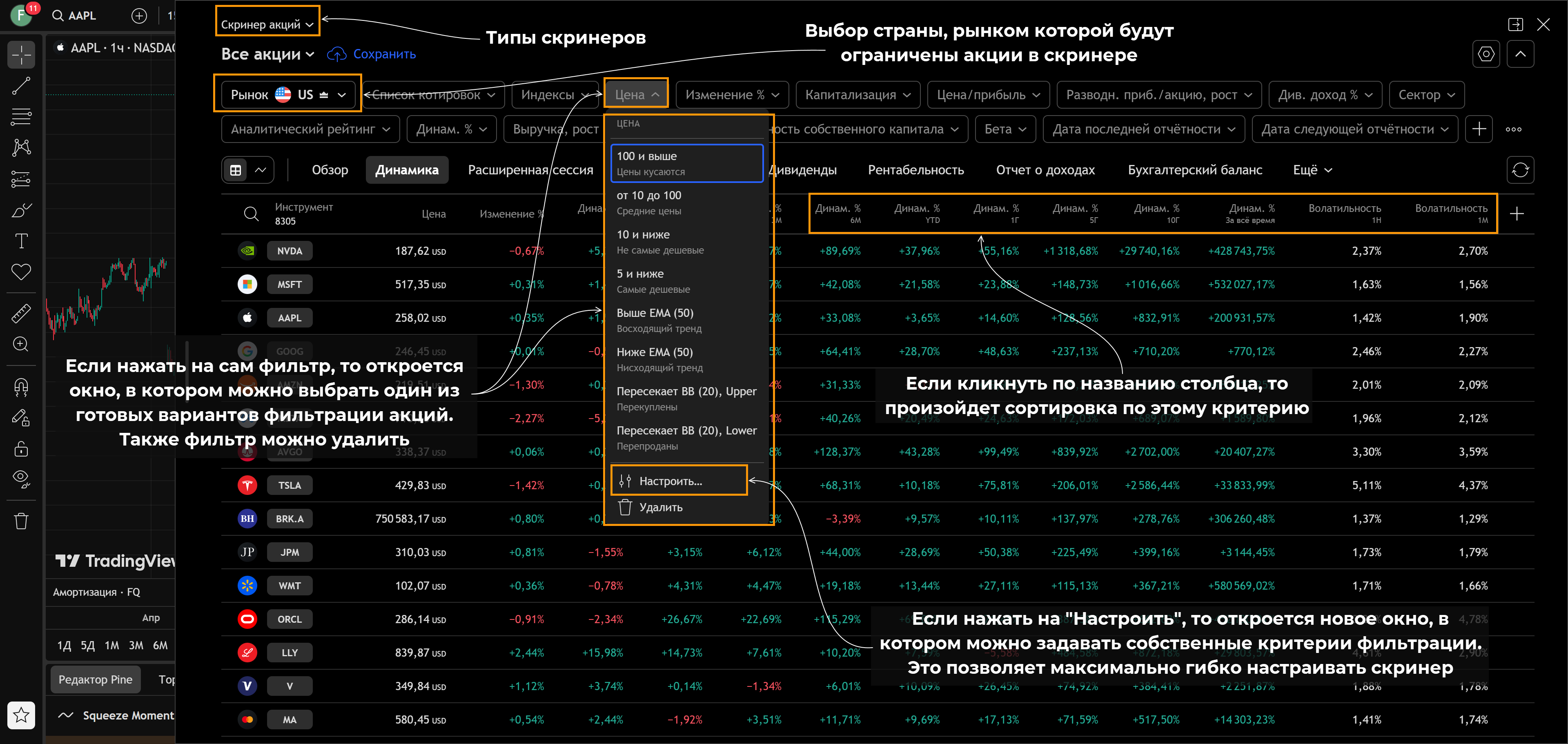Open the screener settings hexagon icon
The image size is (1568, 744).
pyautogui.click(x=1486, y=54)
